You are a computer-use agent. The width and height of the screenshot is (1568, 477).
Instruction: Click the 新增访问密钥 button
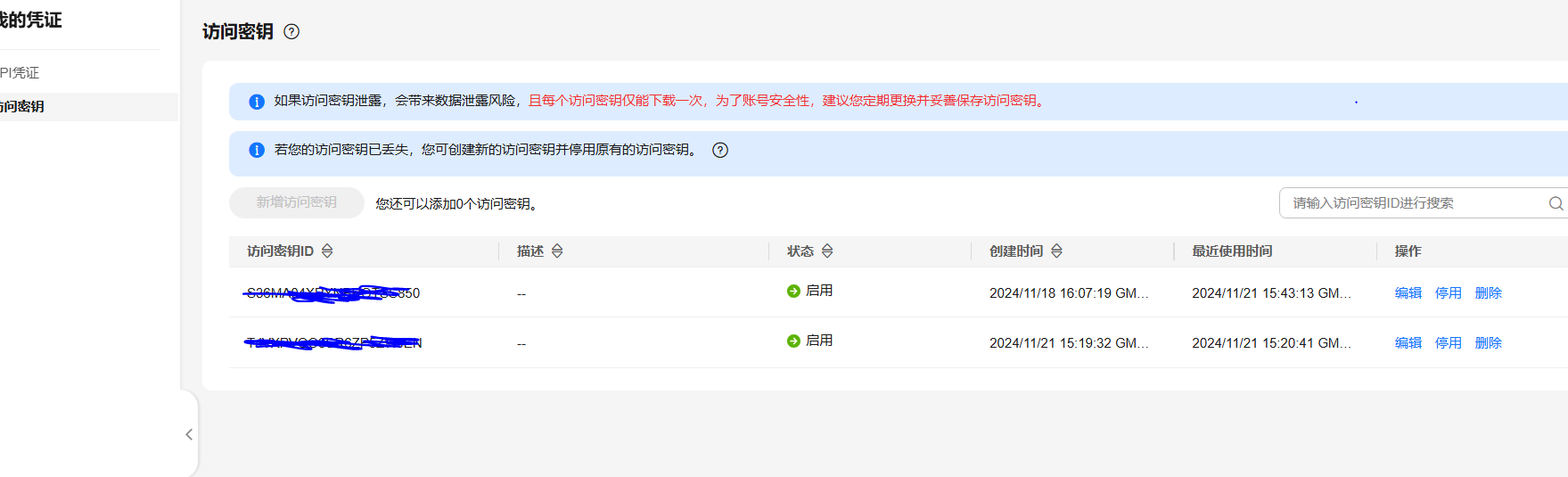[x=296, y=202]
